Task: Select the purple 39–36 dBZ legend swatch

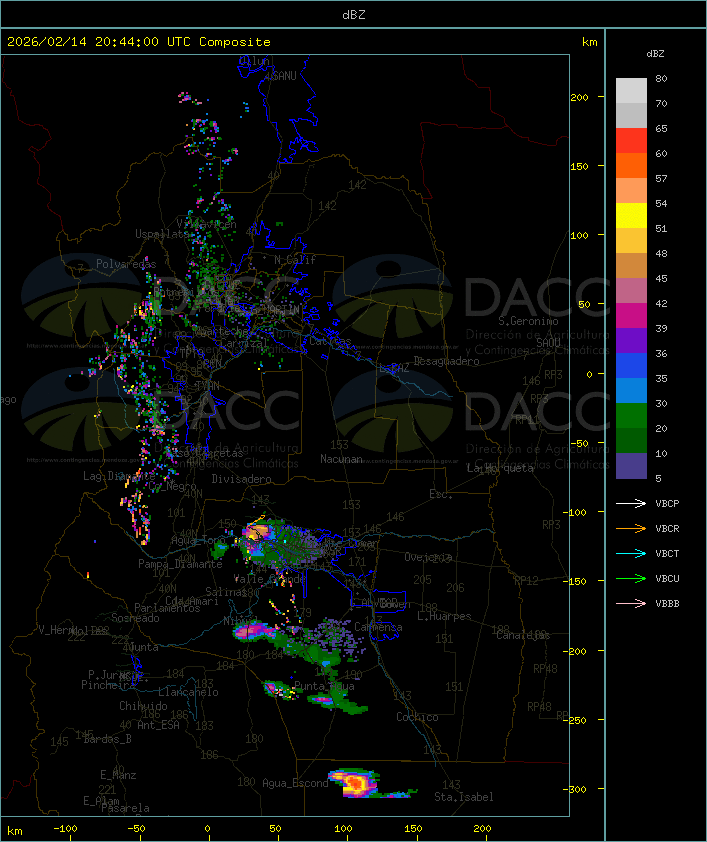Action: coord(631,340)
